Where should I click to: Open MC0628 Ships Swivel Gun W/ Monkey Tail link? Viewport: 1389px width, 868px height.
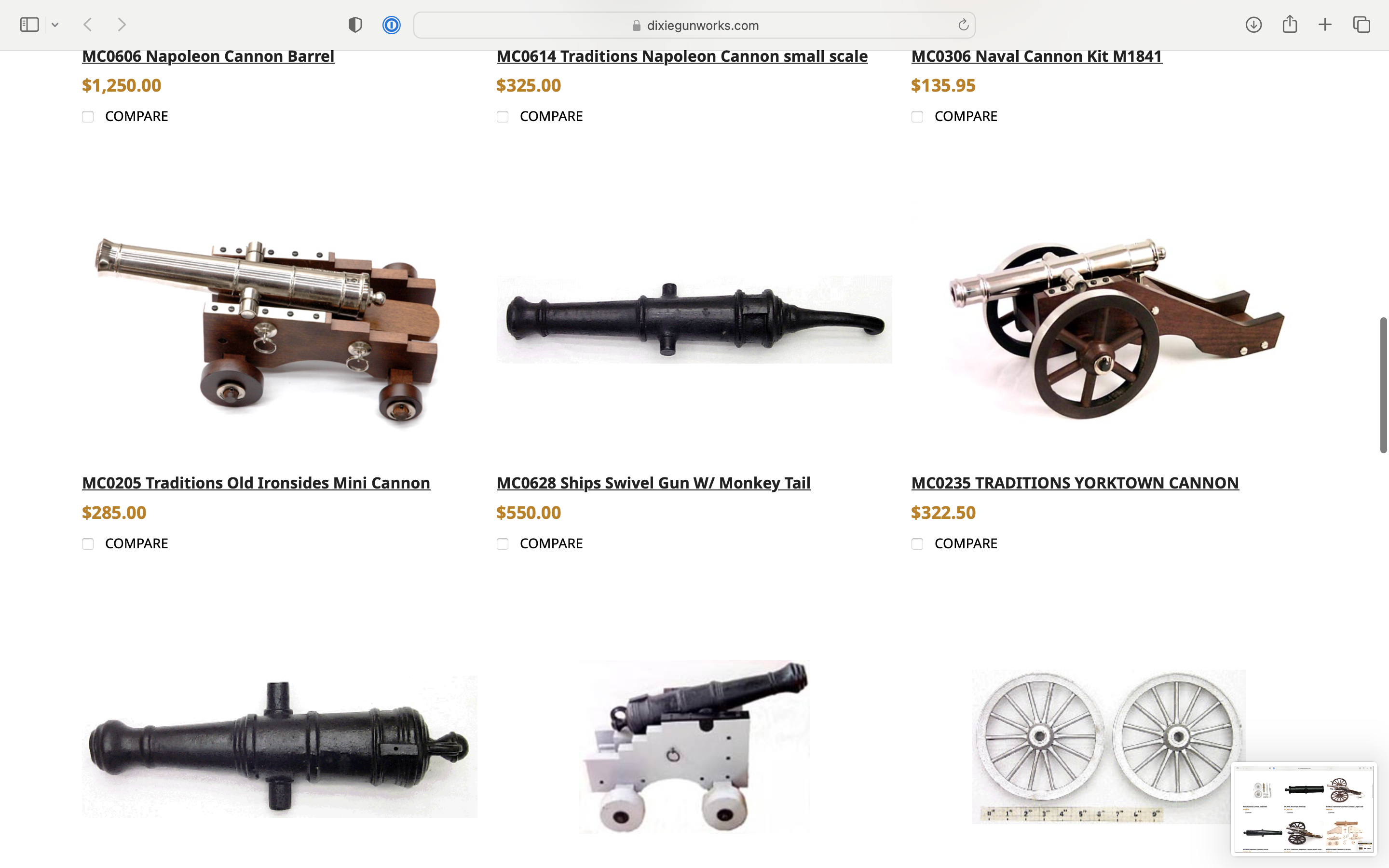tap(653, 483)
